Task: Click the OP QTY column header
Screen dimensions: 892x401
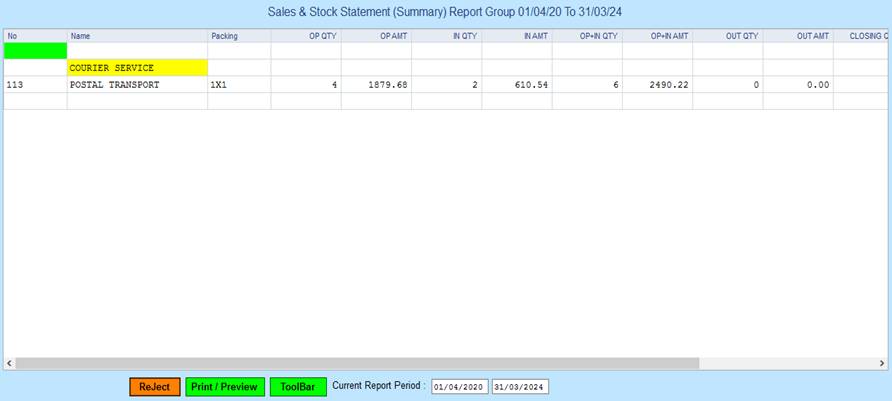Action: tap(305, 36)
